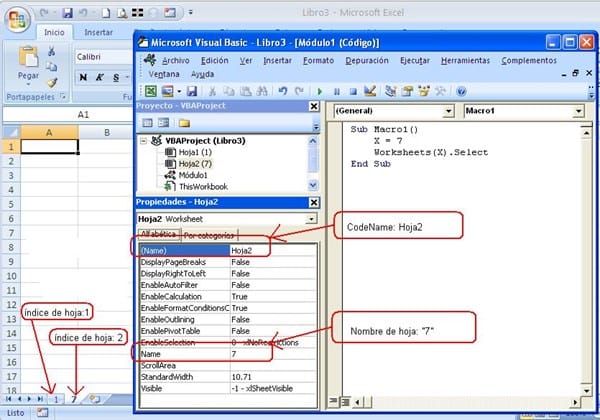Screen dimensions: 600x420
Task: Open Find with the binoculars icon
Action: point(262,91)
